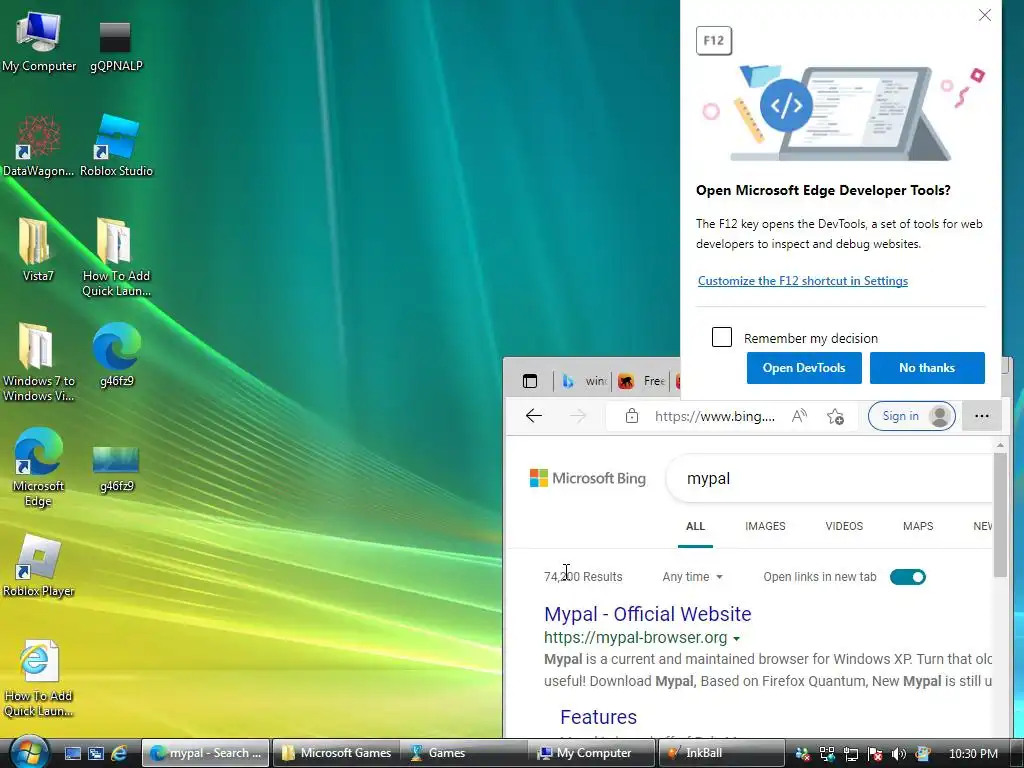Click the Bing search box containing mypal
1024x768 pixels.
pos(829,478)
